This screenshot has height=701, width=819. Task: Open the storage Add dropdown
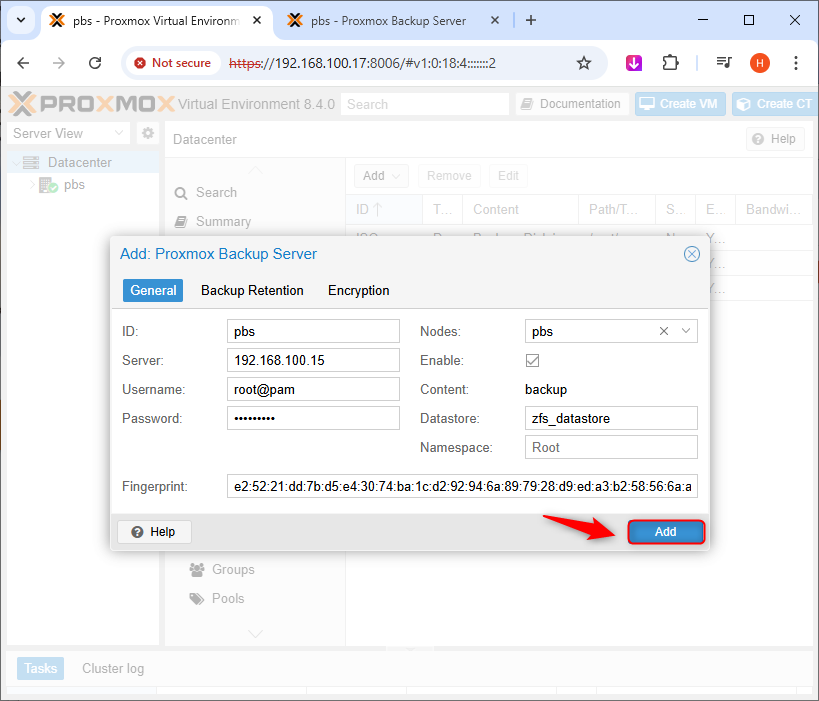(381, 176)
